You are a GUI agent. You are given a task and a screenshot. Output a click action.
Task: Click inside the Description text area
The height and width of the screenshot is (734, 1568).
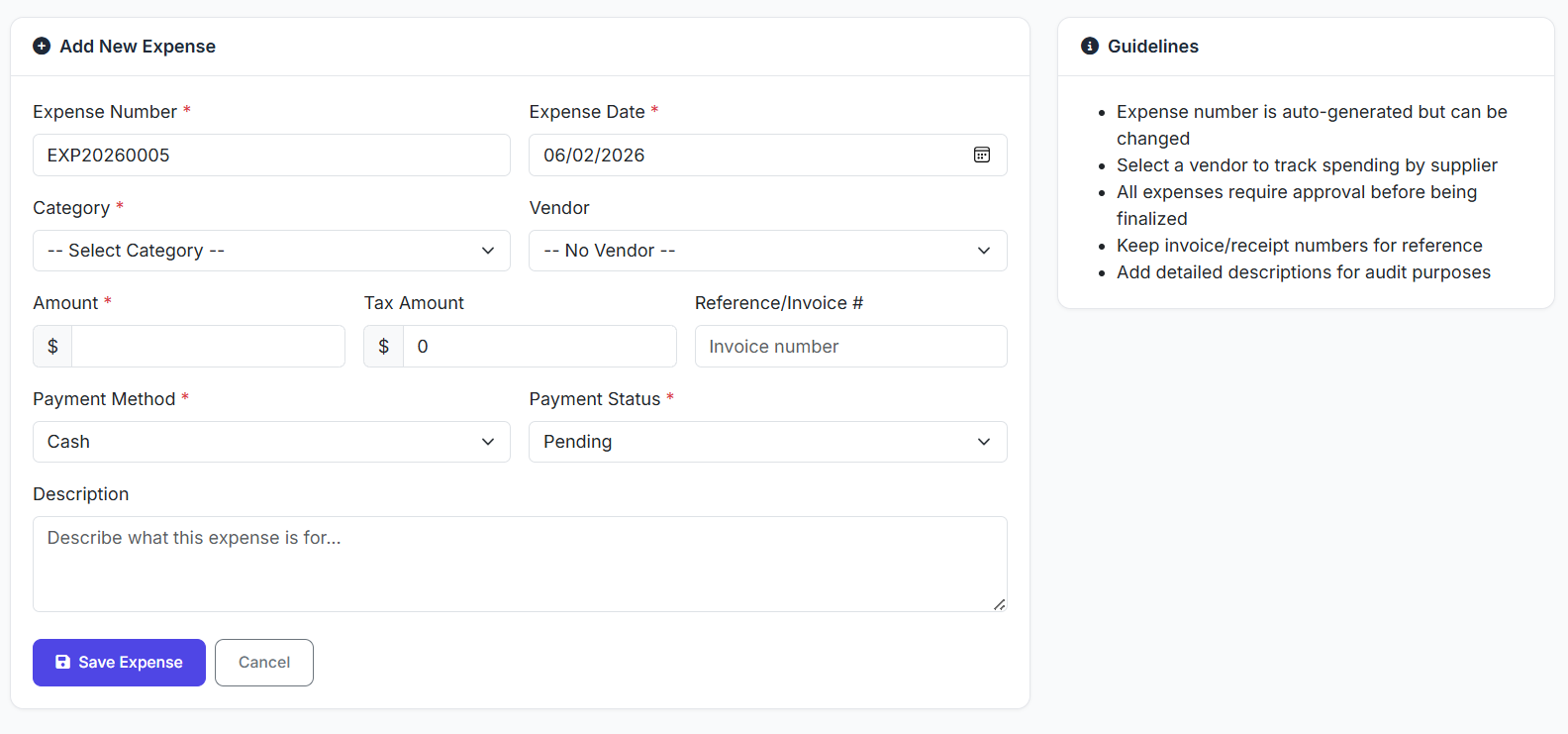click(x=520, y=564)
